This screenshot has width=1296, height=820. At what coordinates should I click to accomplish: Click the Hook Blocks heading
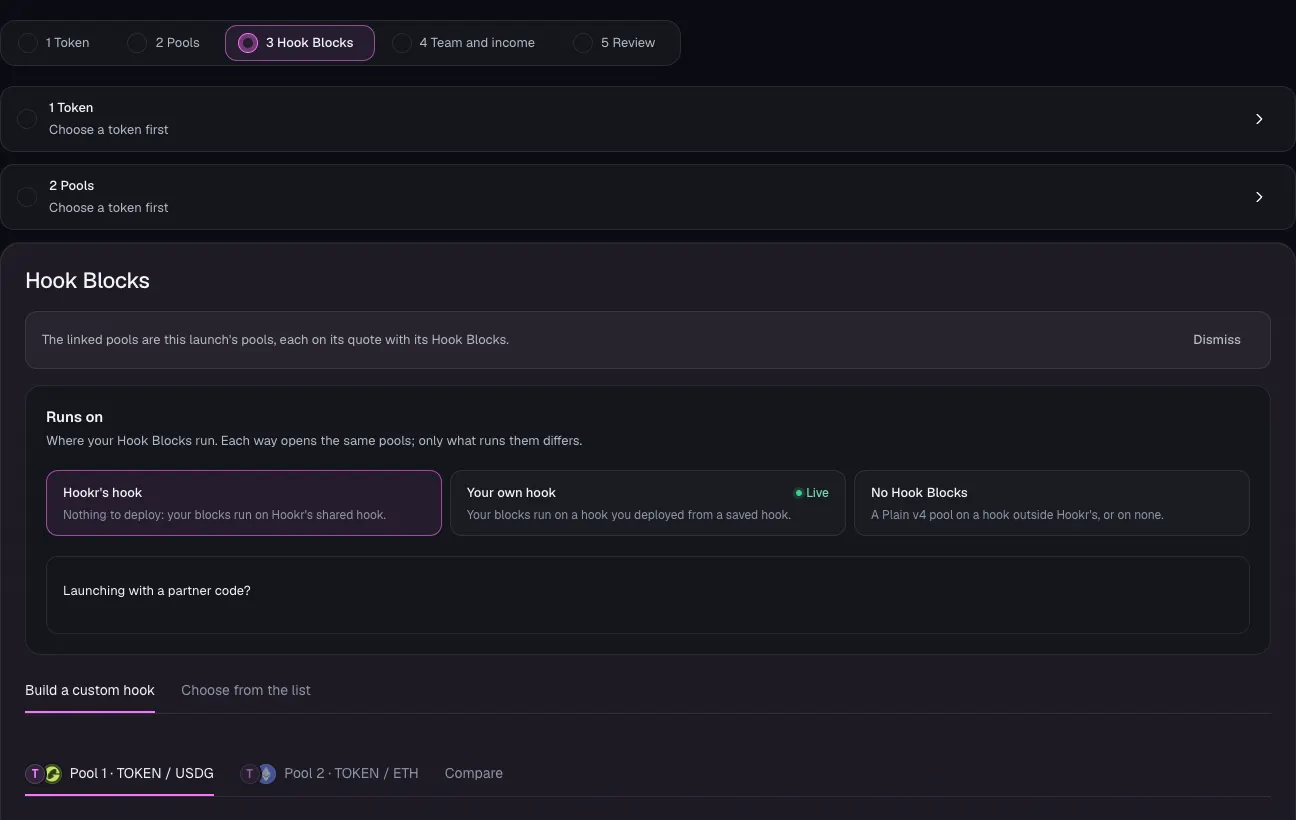click(x=87, y=281)
